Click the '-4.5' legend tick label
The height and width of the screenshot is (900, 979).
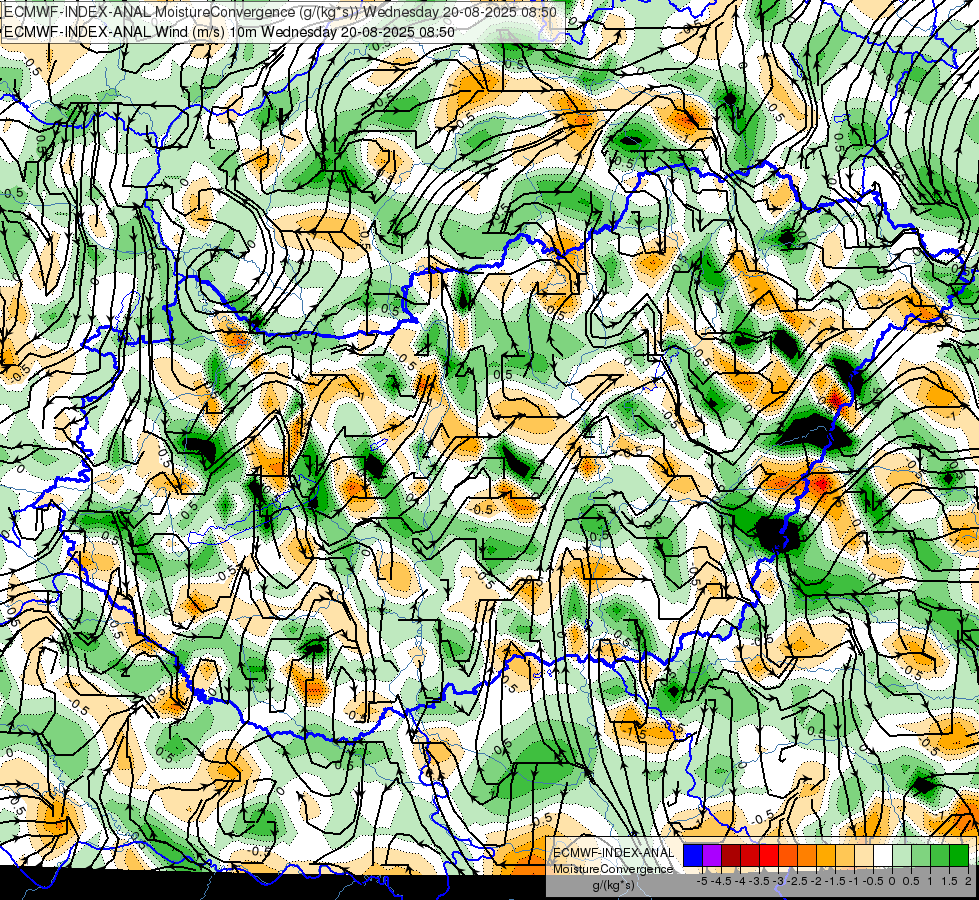722,881
